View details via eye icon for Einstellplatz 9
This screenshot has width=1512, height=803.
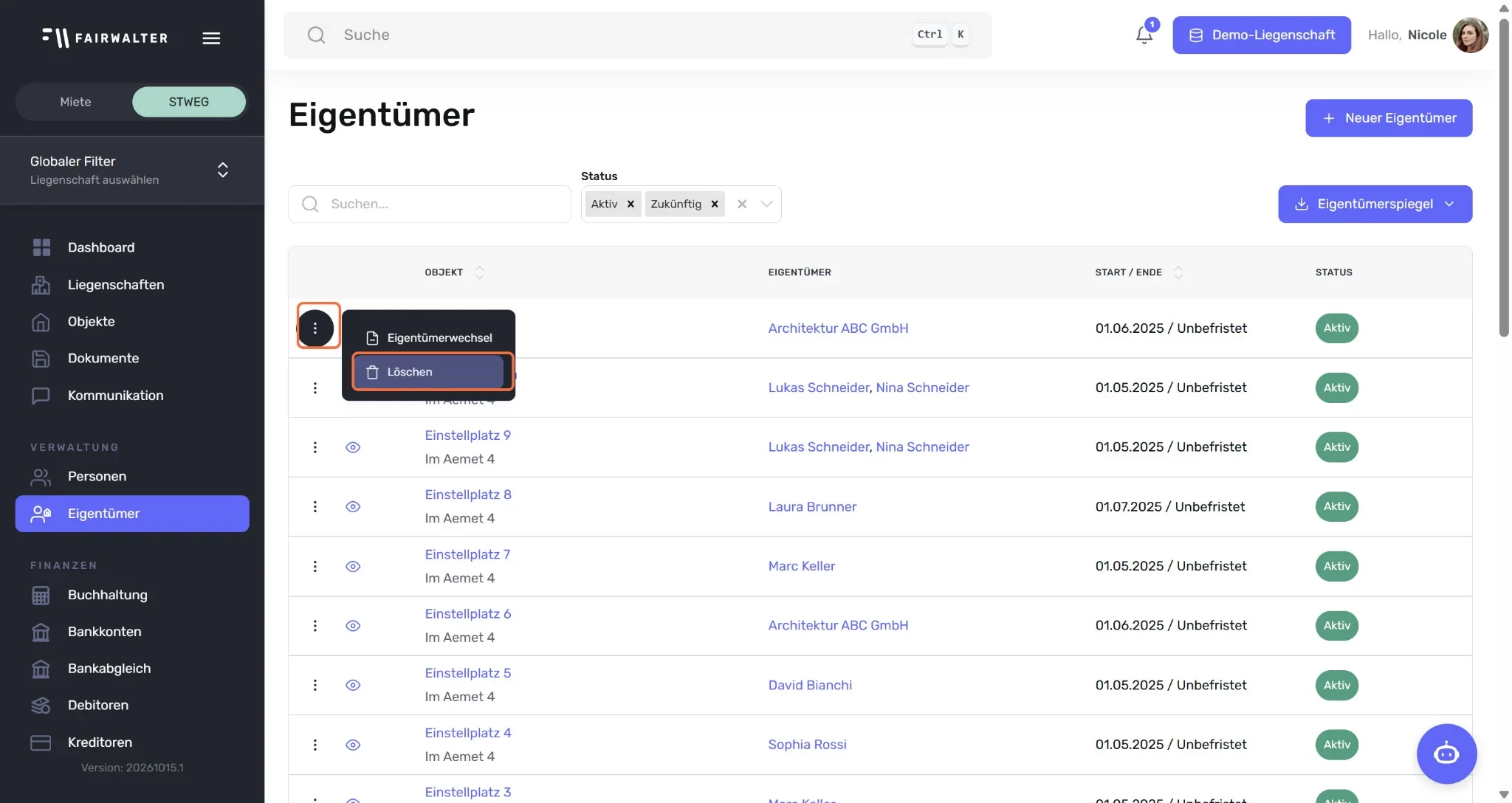[353, 447]
